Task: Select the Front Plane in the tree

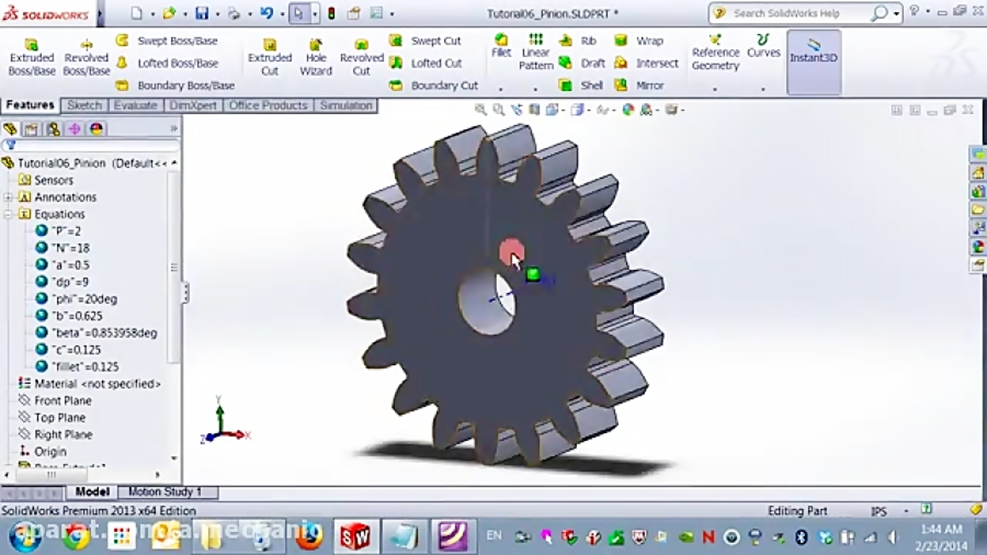Action: 62,401
